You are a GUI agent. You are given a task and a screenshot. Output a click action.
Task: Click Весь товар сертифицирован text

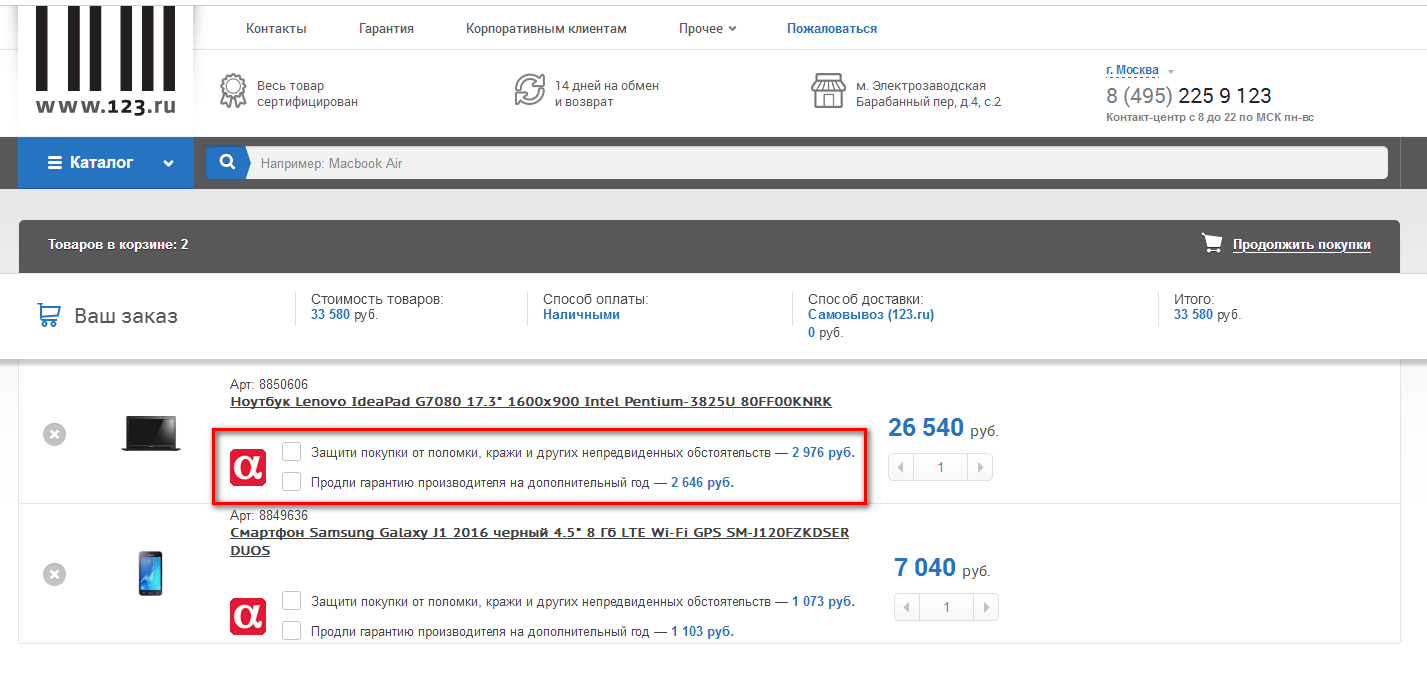(x=307, y=94)
